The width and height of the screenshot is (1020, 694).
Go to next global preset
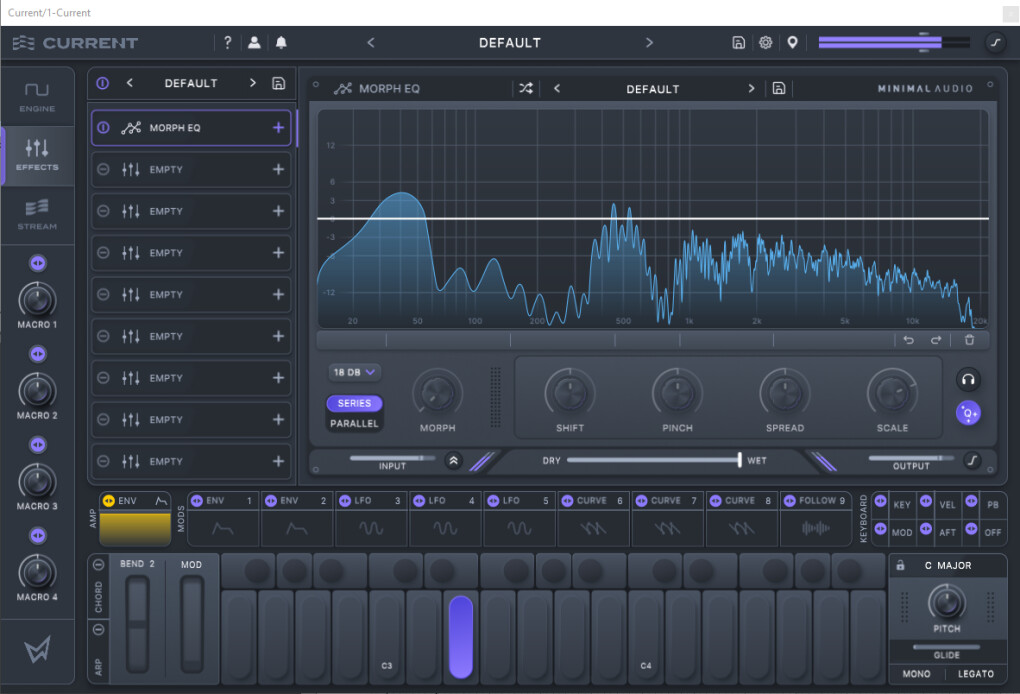649,42
